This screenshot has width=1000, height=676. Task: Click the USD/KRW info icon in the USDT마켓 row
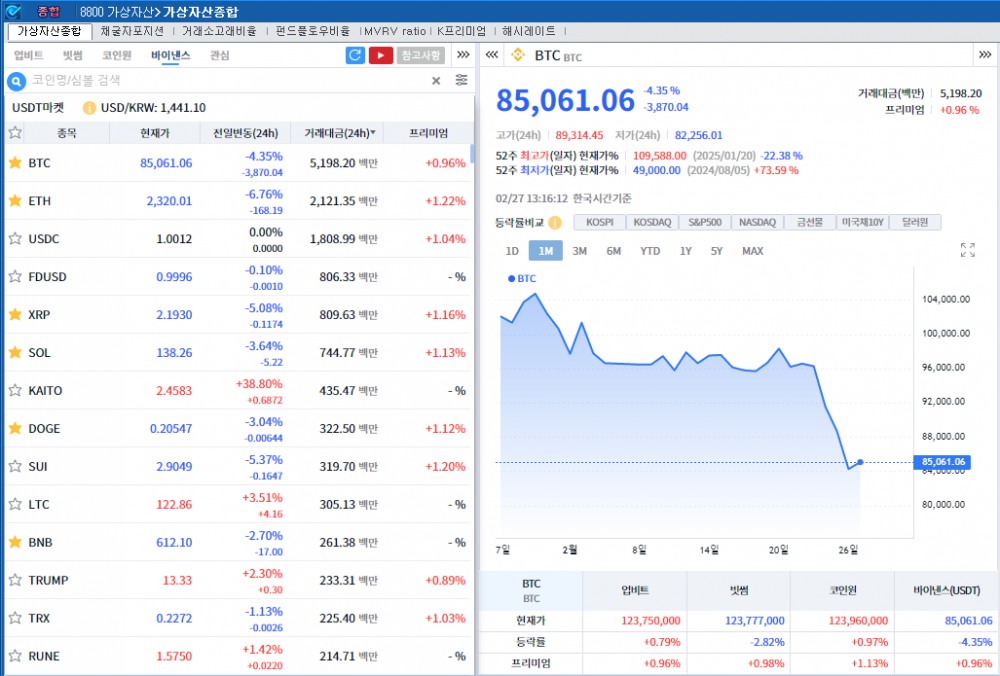click(x=88, y=106)
